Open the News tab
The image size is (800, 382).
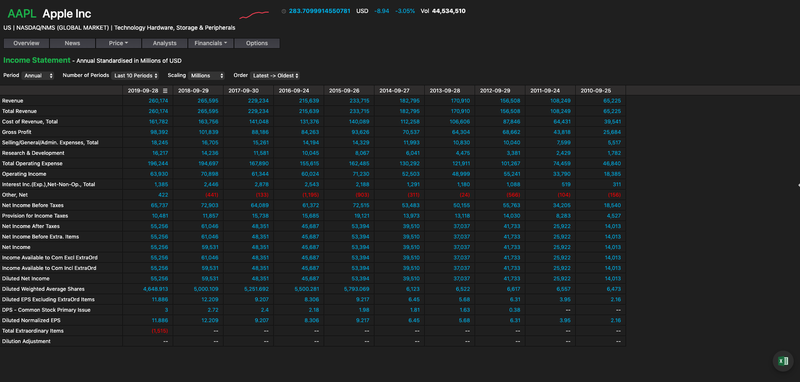[x=72, y=43]
